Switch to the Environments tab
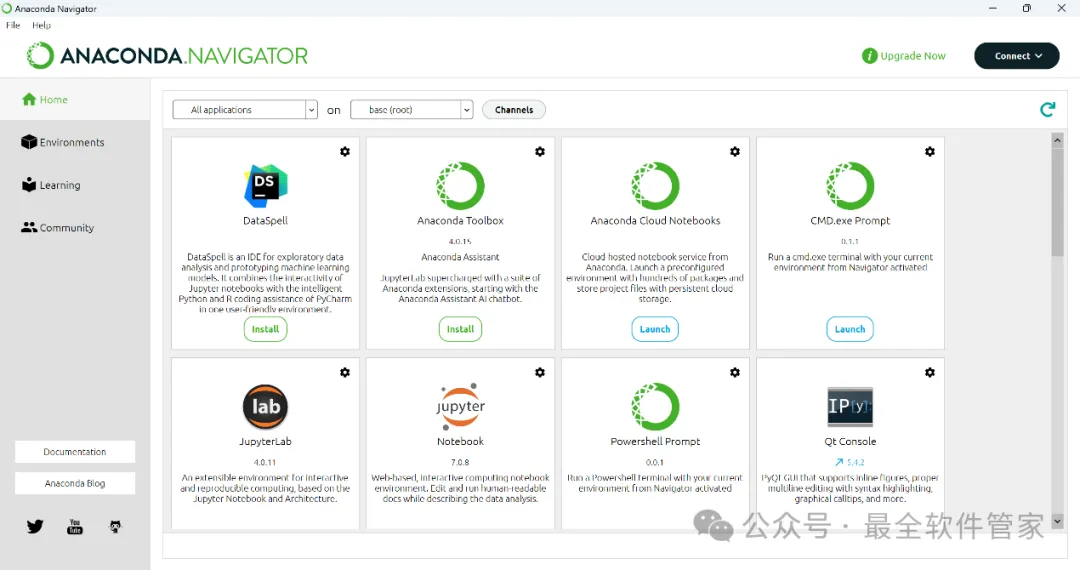The width and height of the screenshot is (1080, 570). (x=74, y=142)
